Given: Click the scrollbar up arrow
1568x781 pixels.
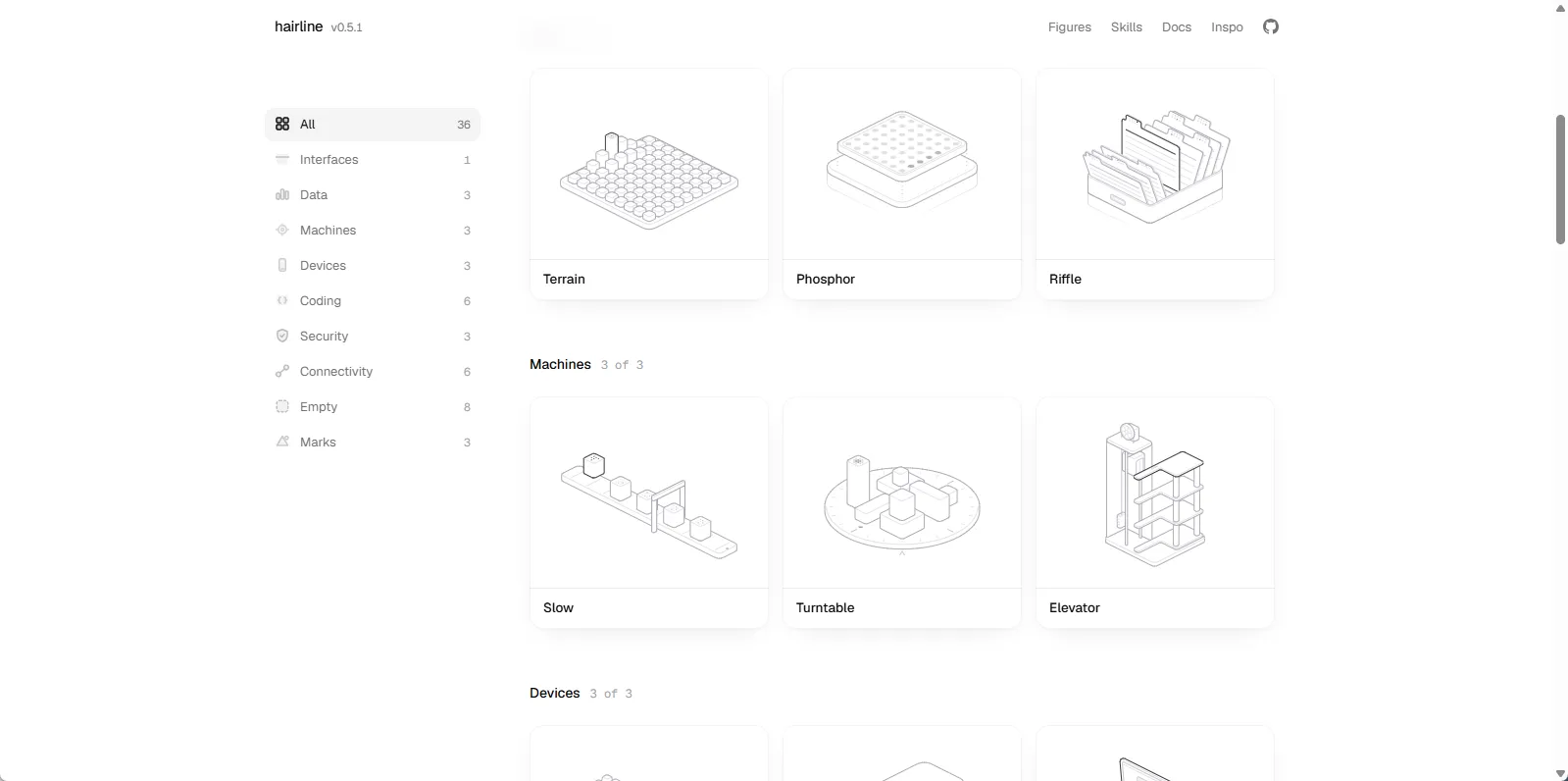Looking at the screenshot, I should click(x=1560, y=8).
